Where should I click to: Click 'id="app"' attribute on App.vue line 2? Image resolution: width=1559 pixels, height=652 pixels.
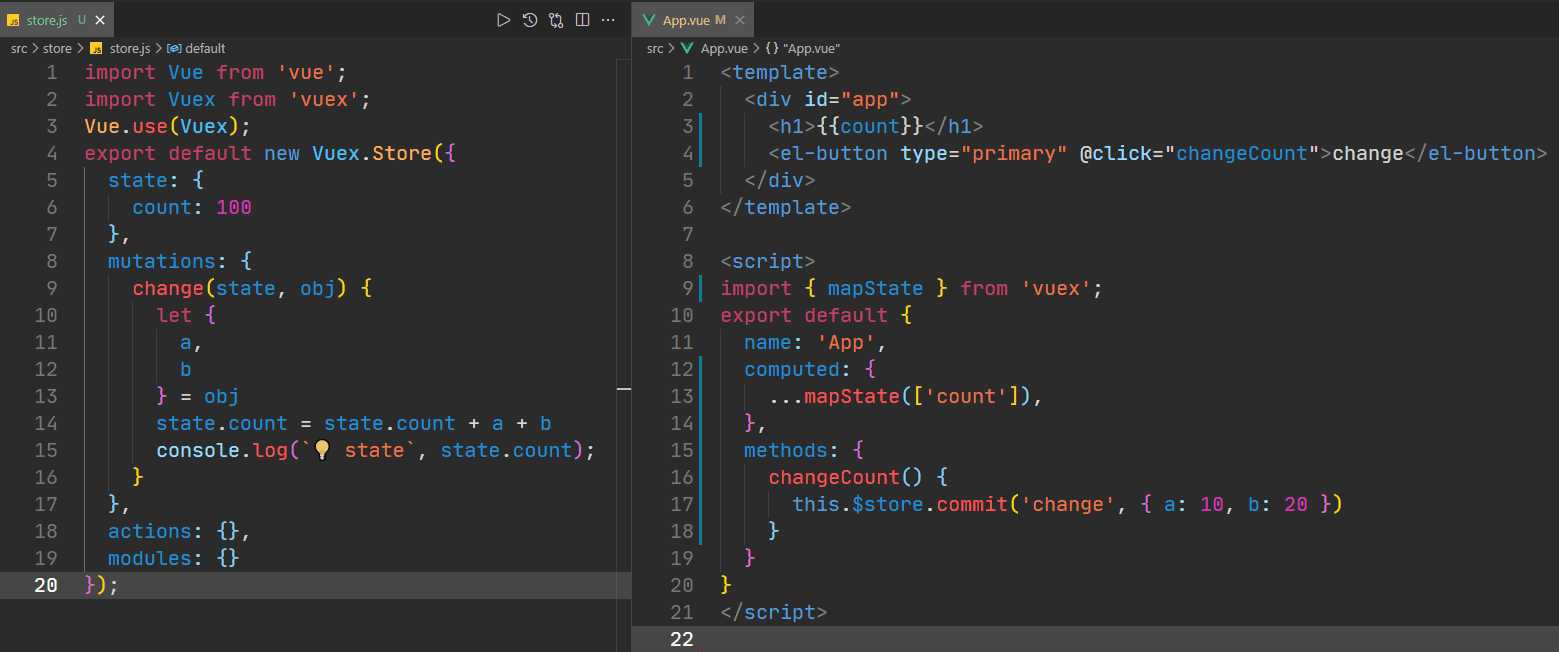[852, 99]
